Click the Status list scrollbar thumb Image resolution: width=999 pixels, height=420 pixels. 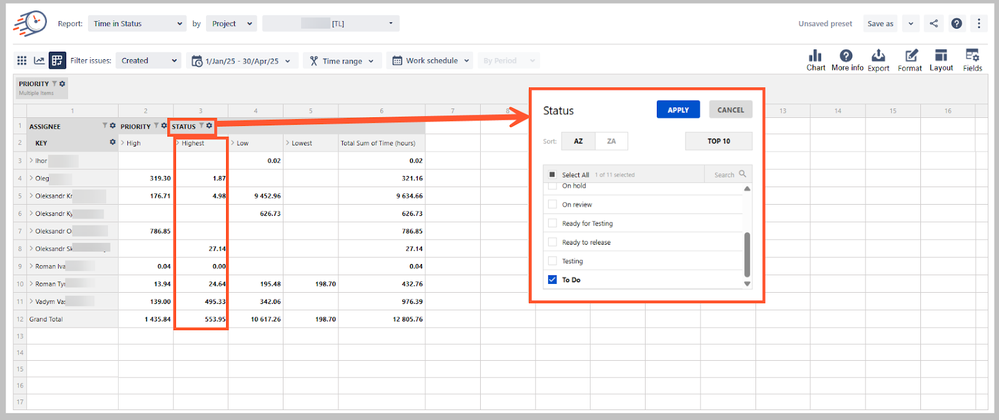click(747, 255)
